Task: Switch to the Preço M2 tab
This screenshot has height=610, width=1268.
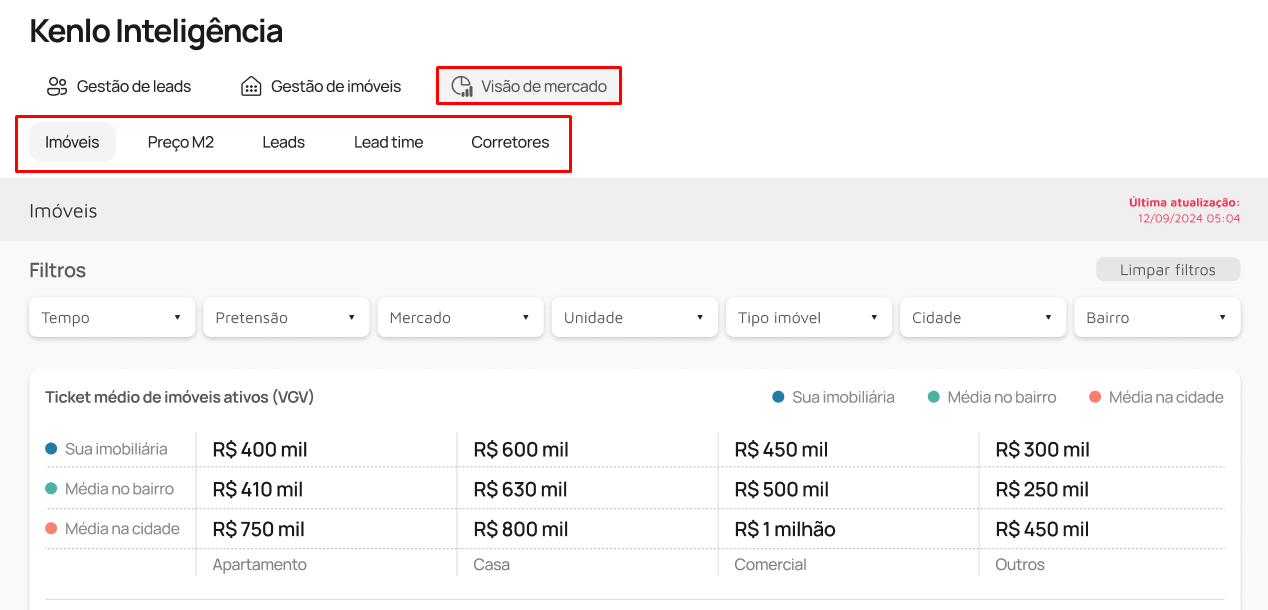Action: tap(181, 142)
